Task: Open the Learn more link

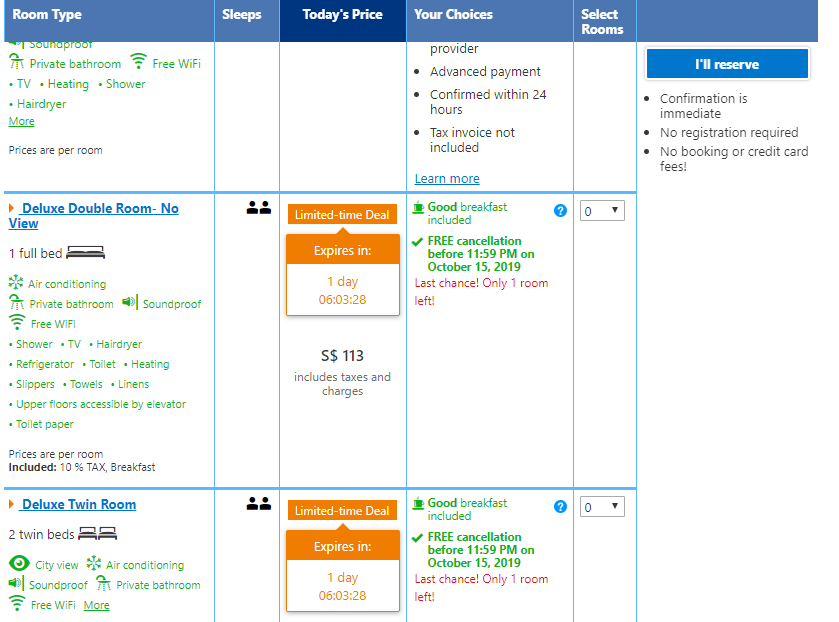Action: pos(447,178)
